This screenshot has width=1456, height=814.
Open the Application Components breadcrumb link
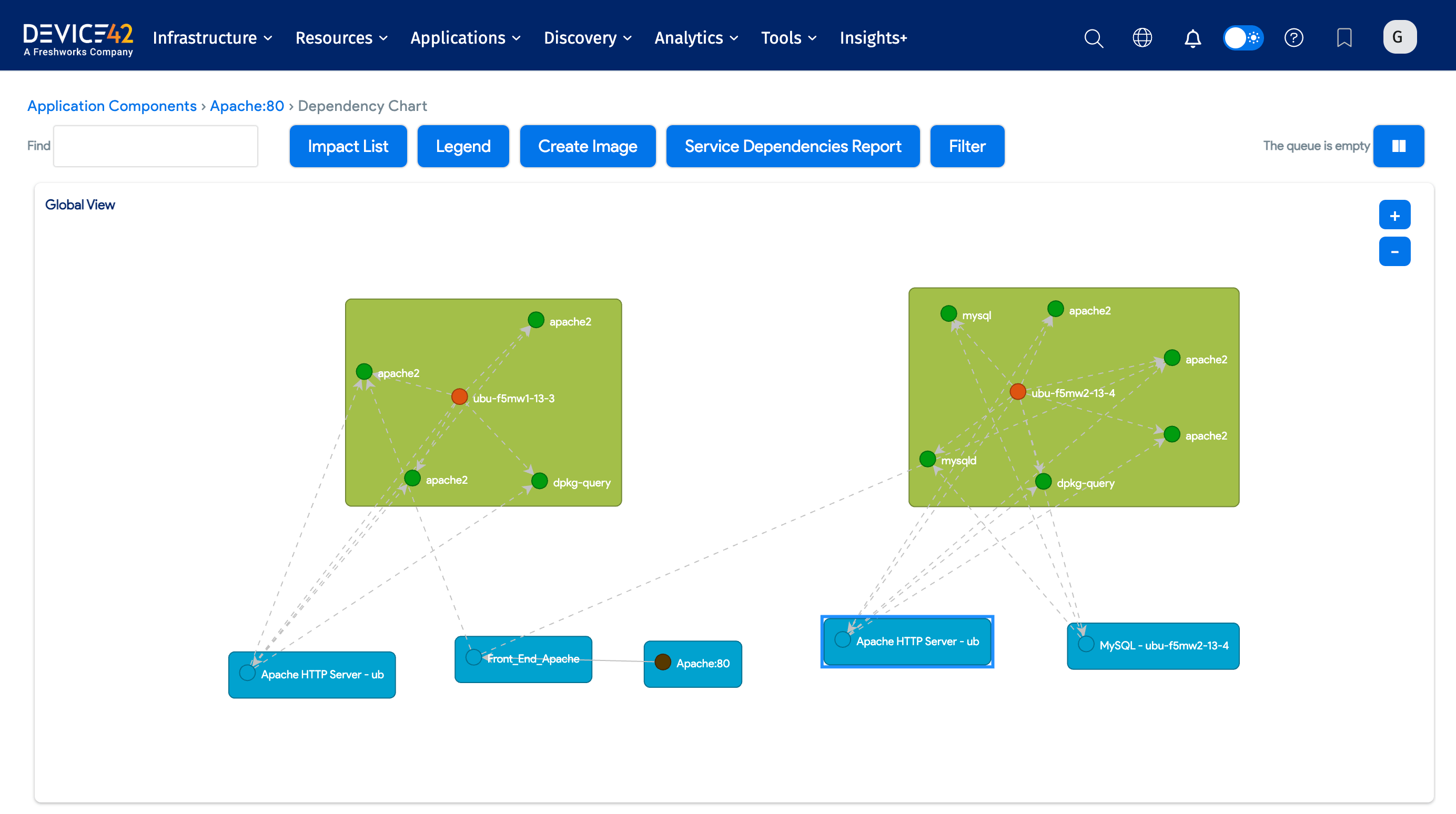point(112,106)
